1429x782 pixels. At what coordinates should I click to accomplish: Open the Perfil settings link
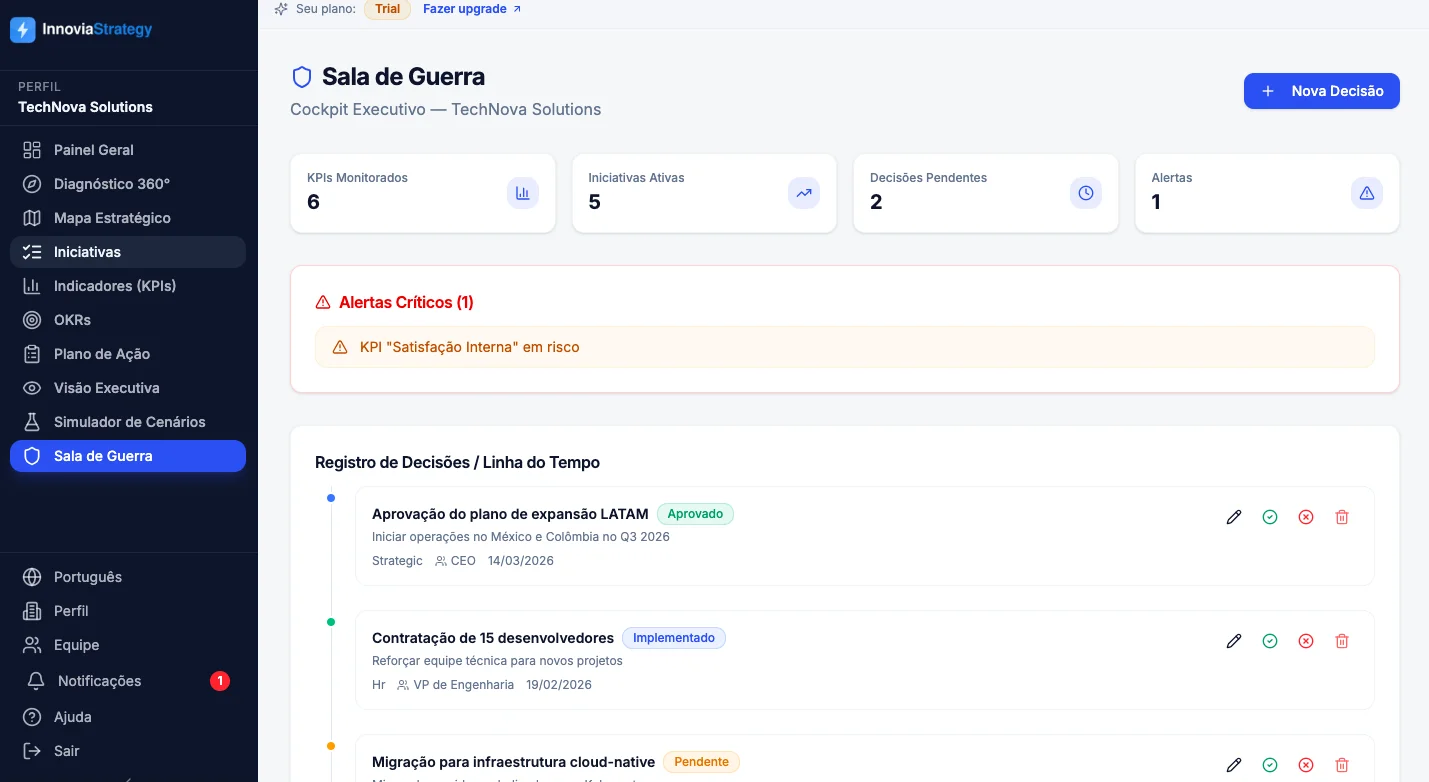point(128,611)
